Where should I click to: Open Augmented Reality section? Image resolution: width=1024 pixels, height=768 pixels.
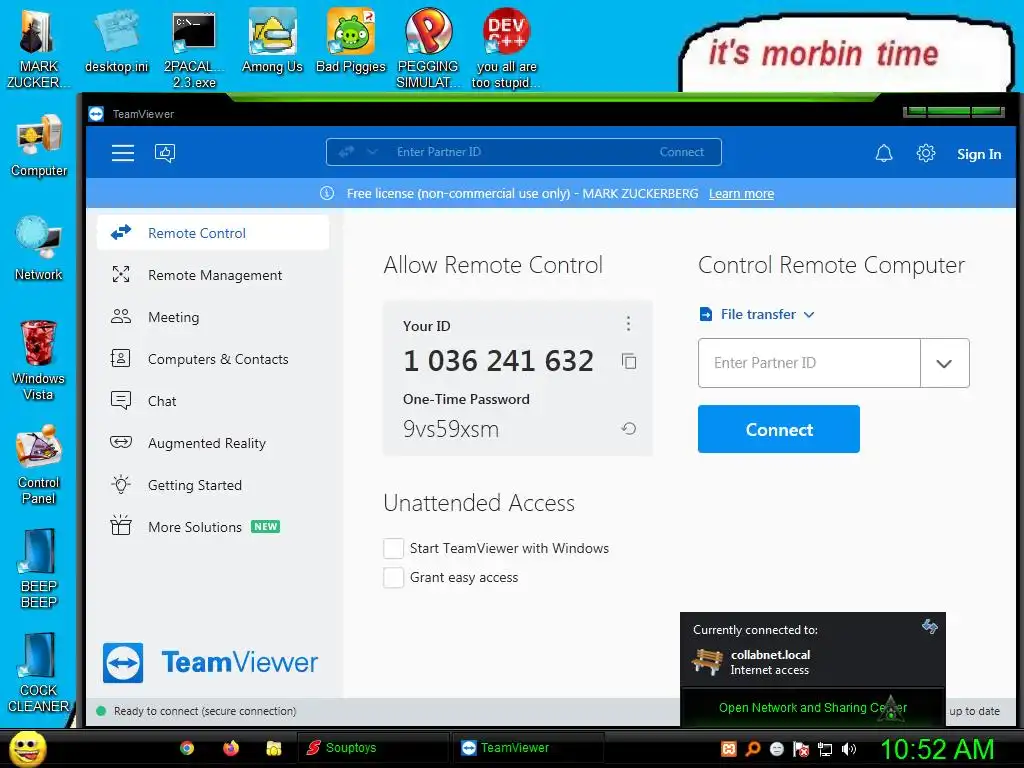click(213, 443)
